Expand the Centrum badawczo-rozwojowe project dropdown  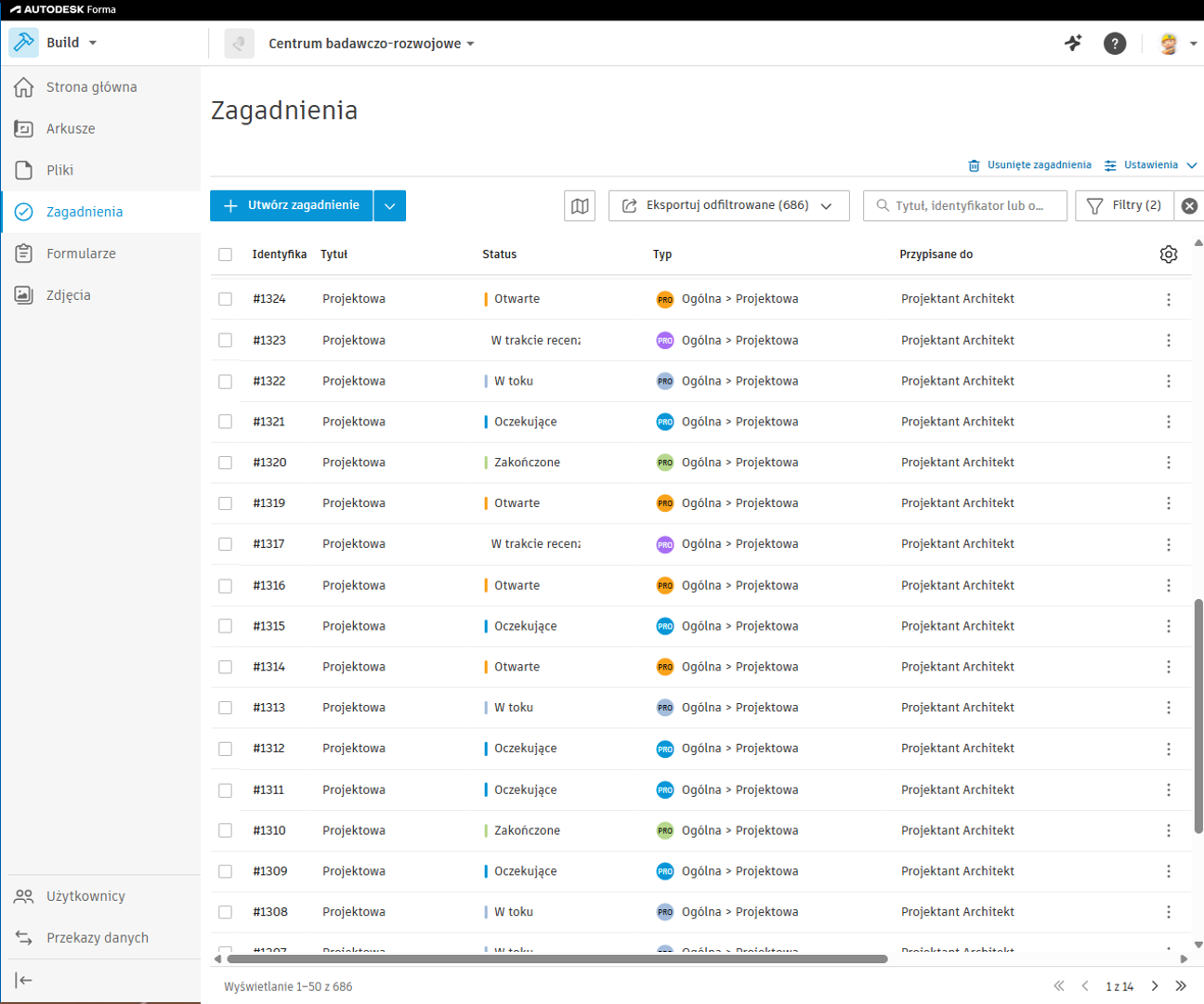pos(471,44)
